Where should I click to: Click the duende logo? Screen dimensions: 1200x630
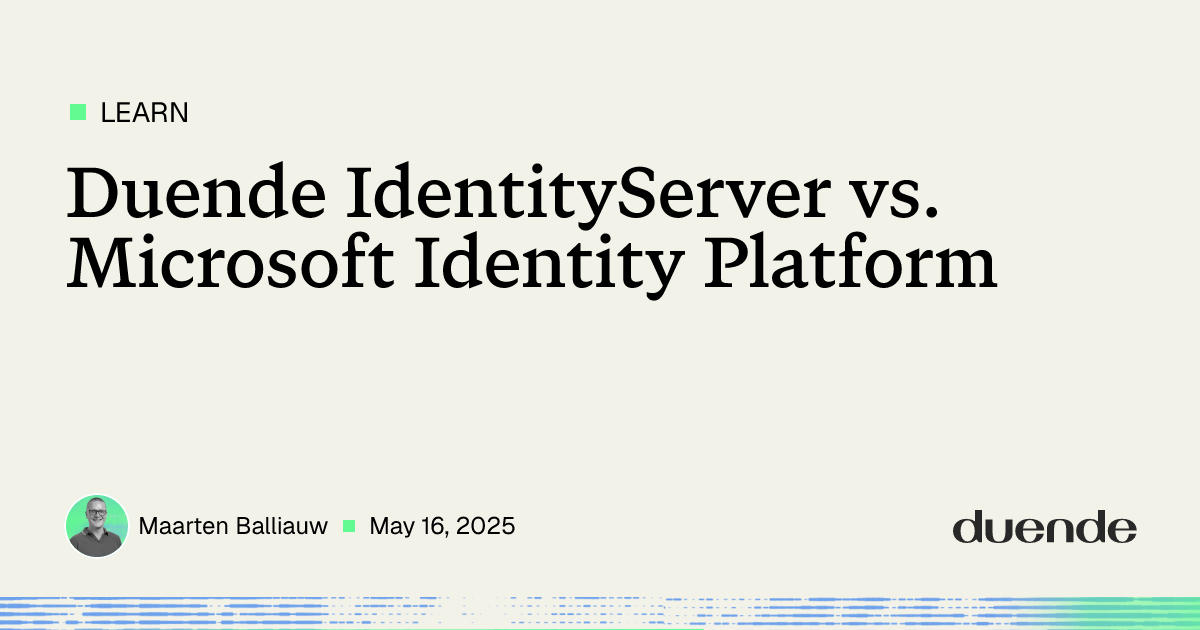coord(1044,526)
